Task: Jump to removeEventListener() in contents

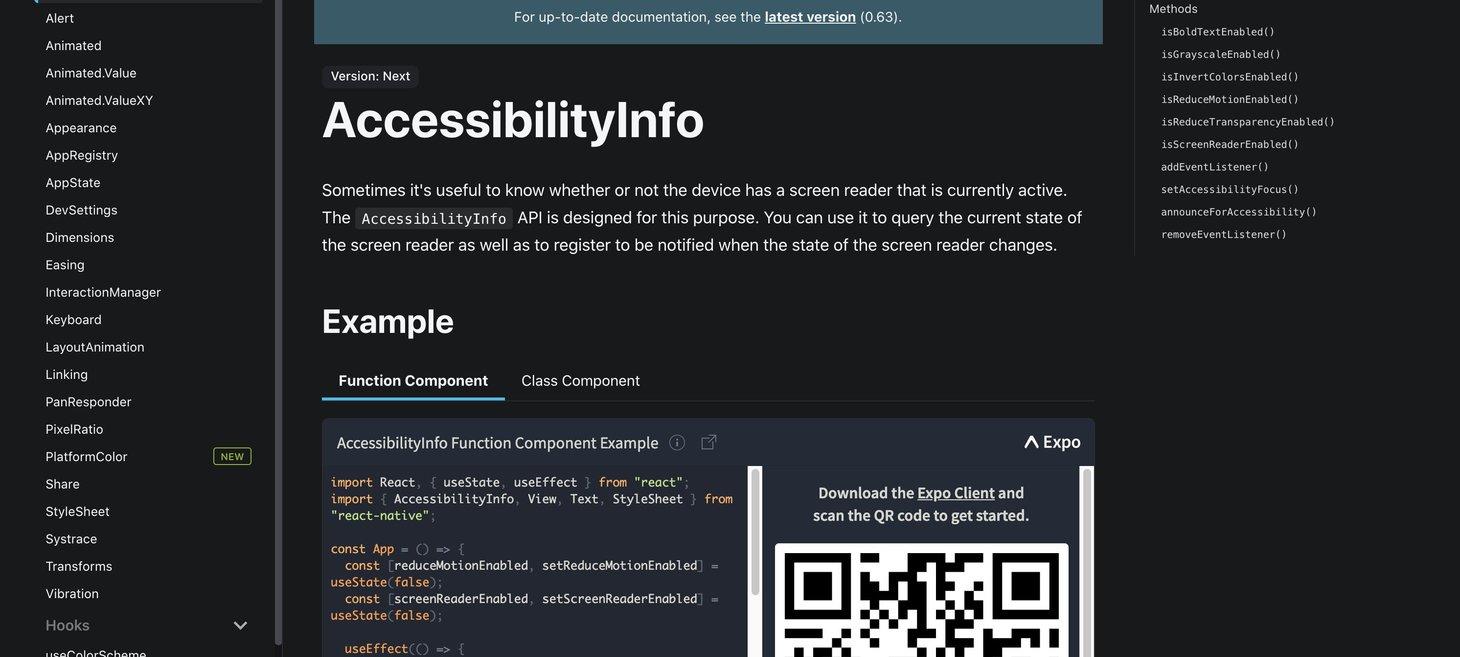Action: [x=1224, y=234]
